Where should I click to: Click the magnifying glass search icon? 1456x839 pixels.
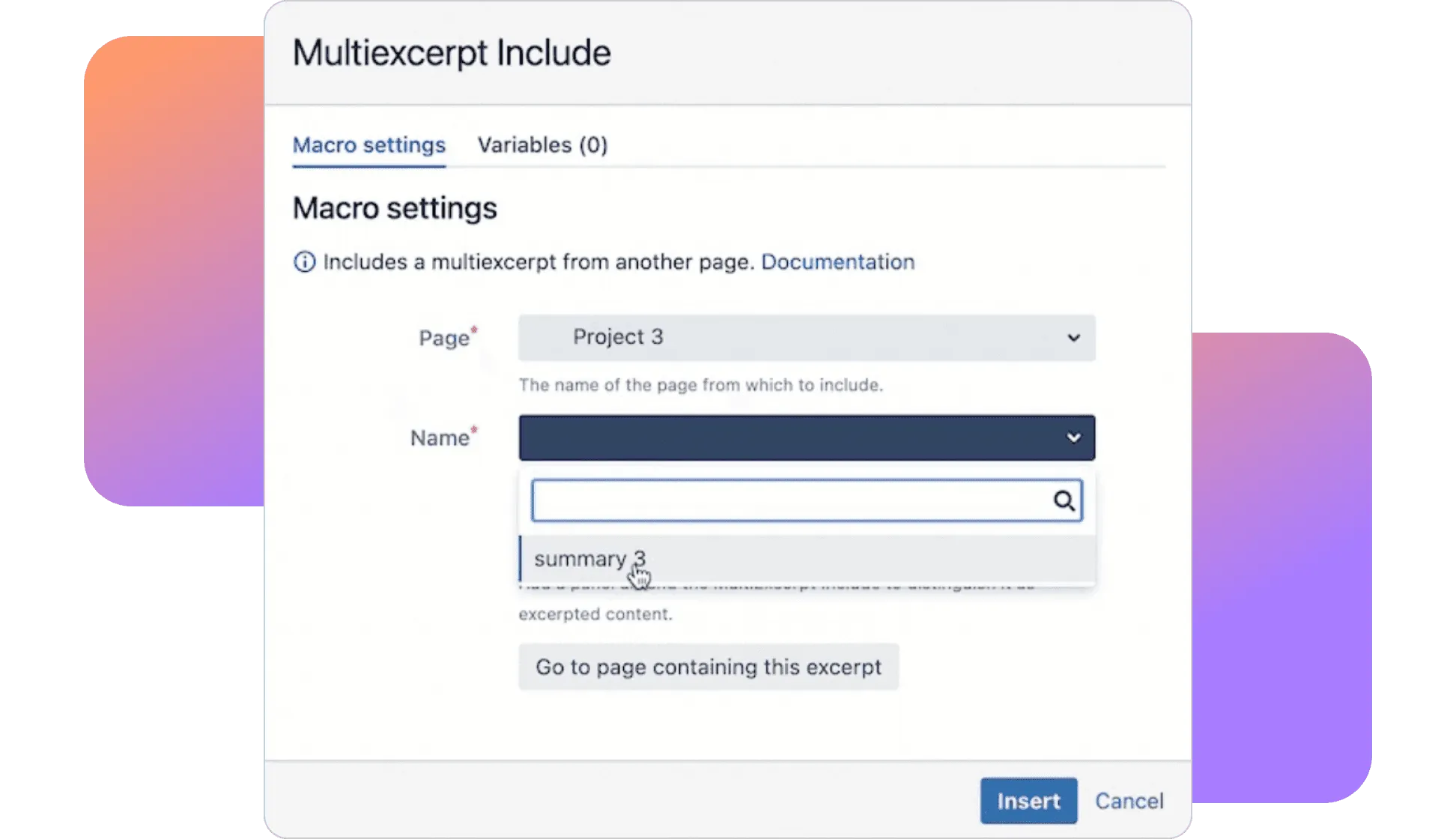pyautogui.click(x=1064, y=500)
